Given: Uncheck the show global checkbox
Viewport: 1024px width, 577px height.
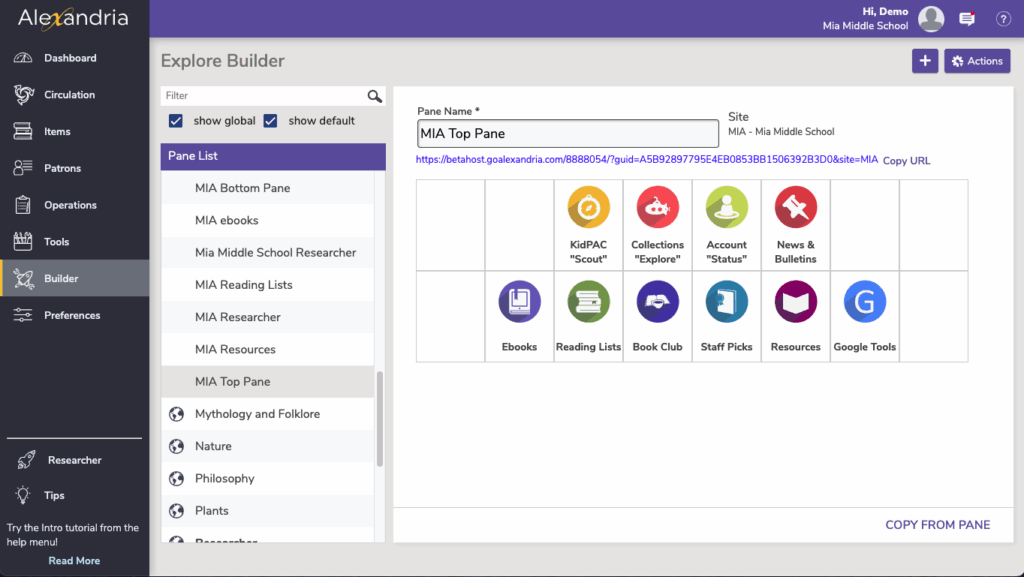Looking at the screenshot, I should click(176, 121).
